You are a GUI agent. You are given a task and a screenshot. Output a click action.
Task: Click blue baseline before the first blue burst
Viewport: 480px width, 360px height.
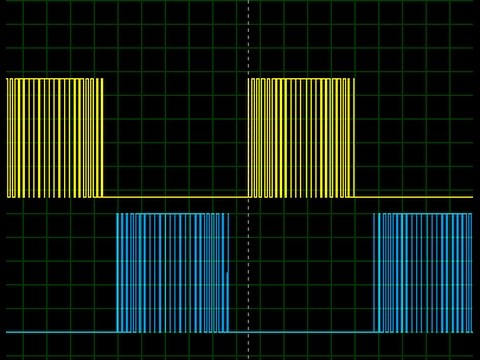coord(61,332)
